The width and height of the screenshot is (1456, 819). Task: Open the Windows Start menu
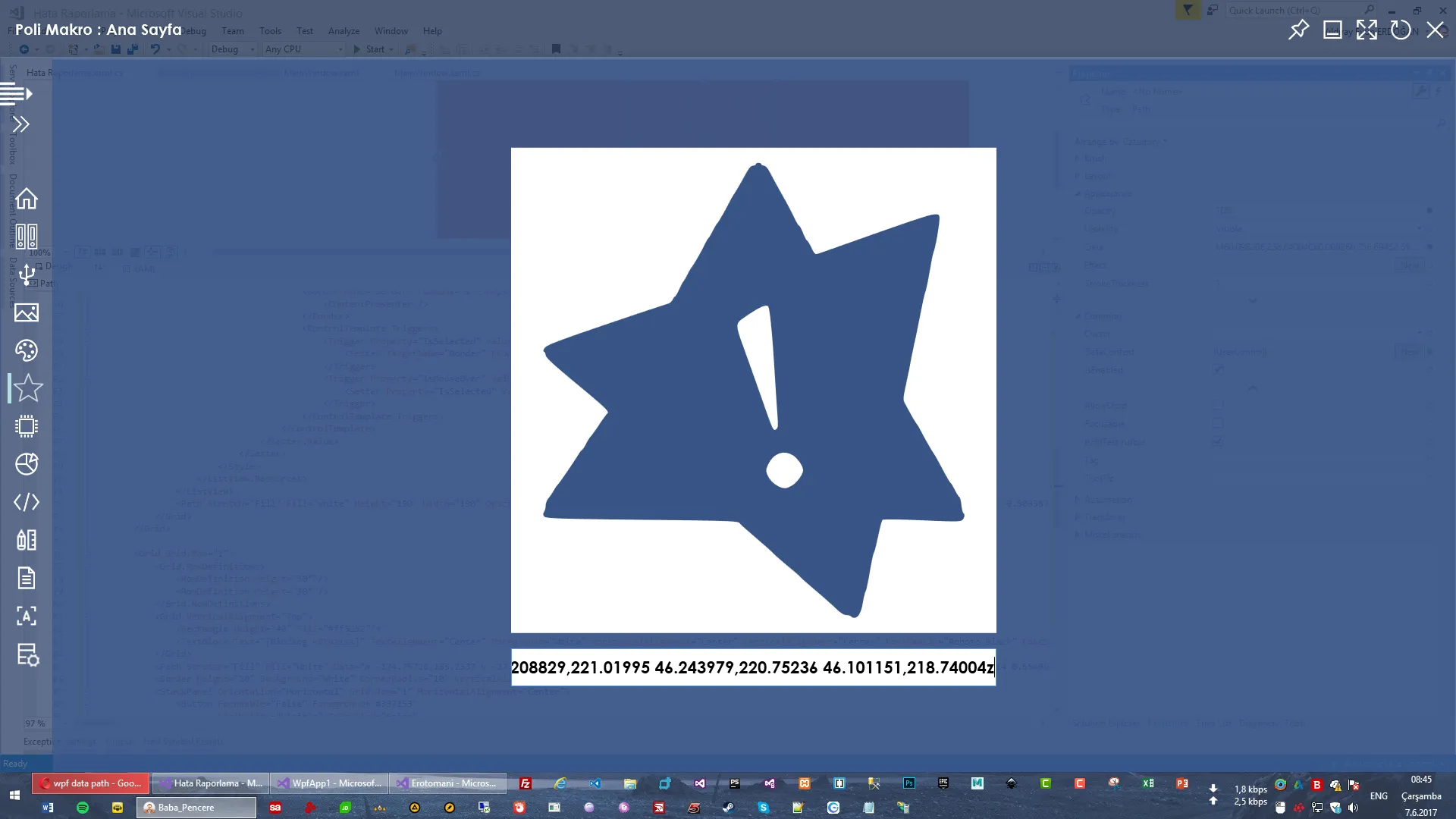[14, 795]
